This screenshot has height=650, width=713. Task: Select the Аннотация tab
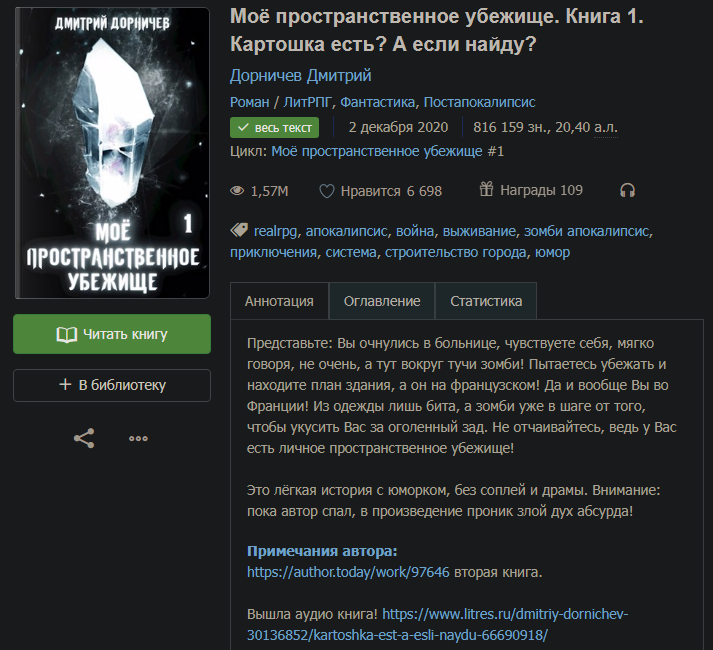pos(279,301)
